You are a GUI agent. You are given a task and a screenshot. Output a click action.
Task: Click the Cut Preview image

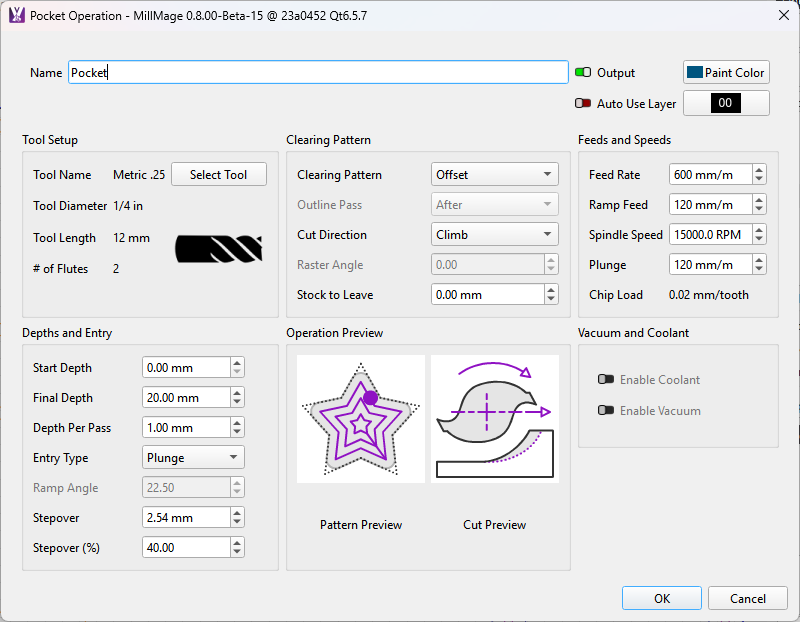[495, 419]
